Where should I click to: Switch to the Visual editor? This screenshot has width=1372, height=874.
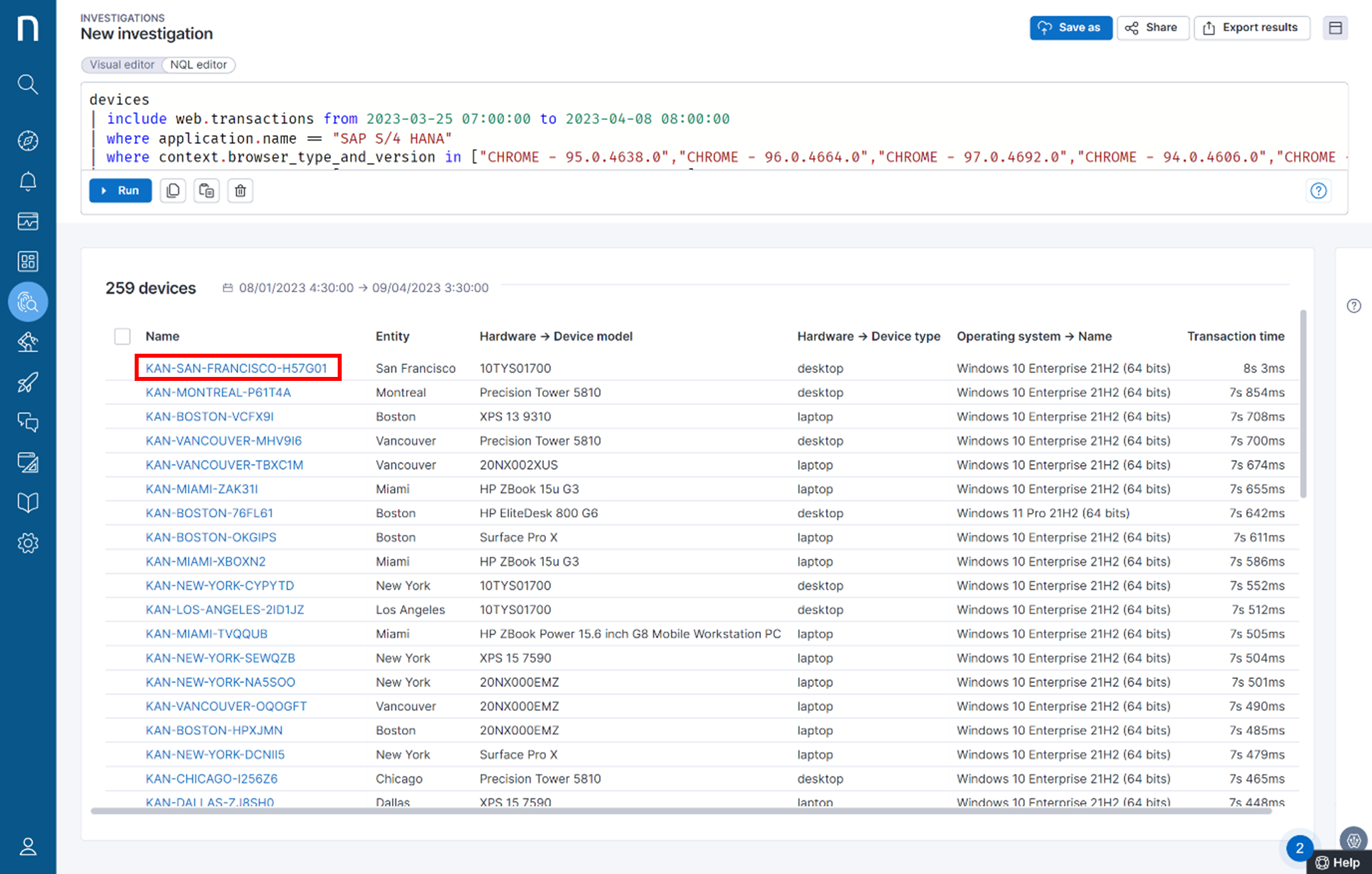click(122, 64)
